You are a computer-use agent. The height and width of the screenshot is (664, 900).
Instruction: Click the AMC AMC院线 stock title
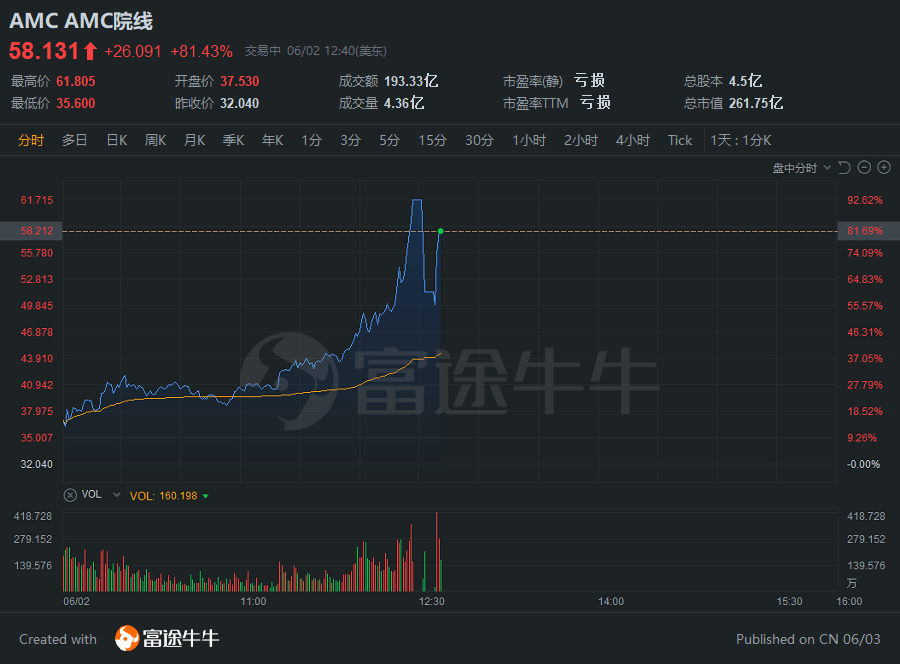coord(81,21)
